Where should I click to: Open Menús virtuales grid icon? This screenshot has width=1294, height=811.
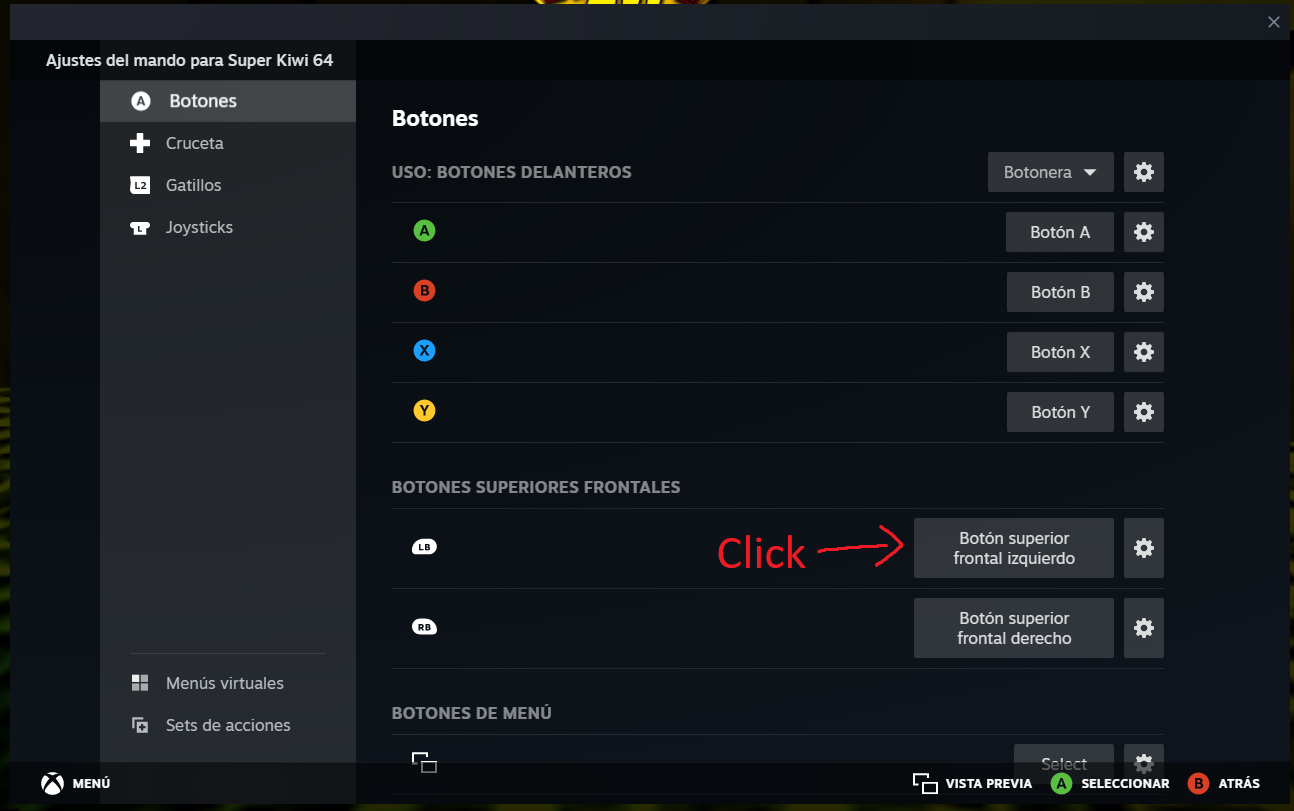[x=139, y=682]
